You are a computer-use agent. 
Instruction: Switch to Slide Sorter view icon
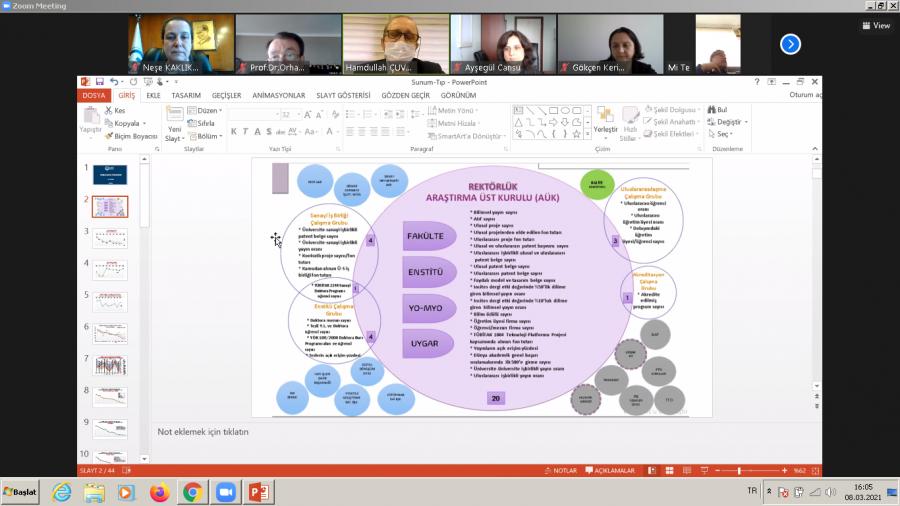click(671, 470)
